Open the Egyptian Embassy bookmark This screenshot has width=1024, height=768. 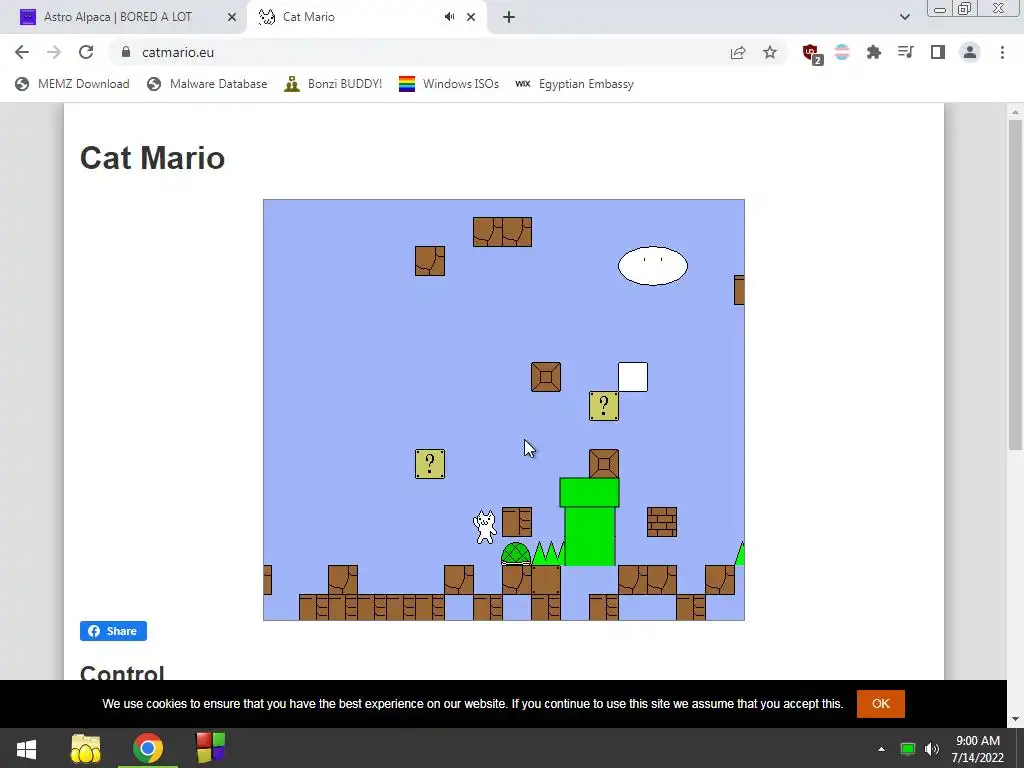(x=574, y=84)
